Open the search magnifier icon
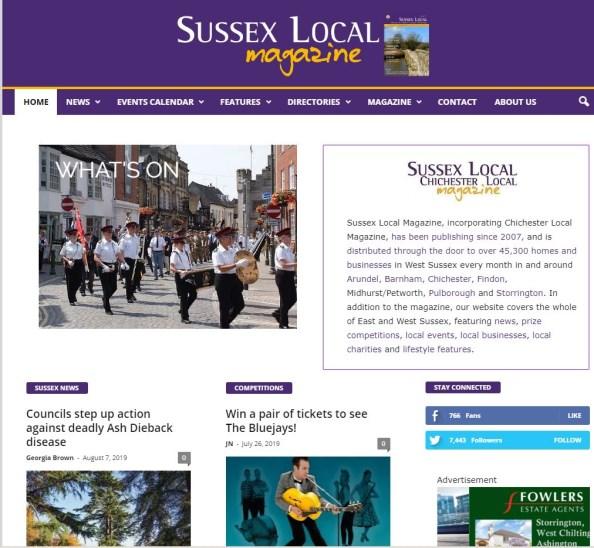Image resolution: width=594 pixels, height=548 pixels. tap(583, 101)
